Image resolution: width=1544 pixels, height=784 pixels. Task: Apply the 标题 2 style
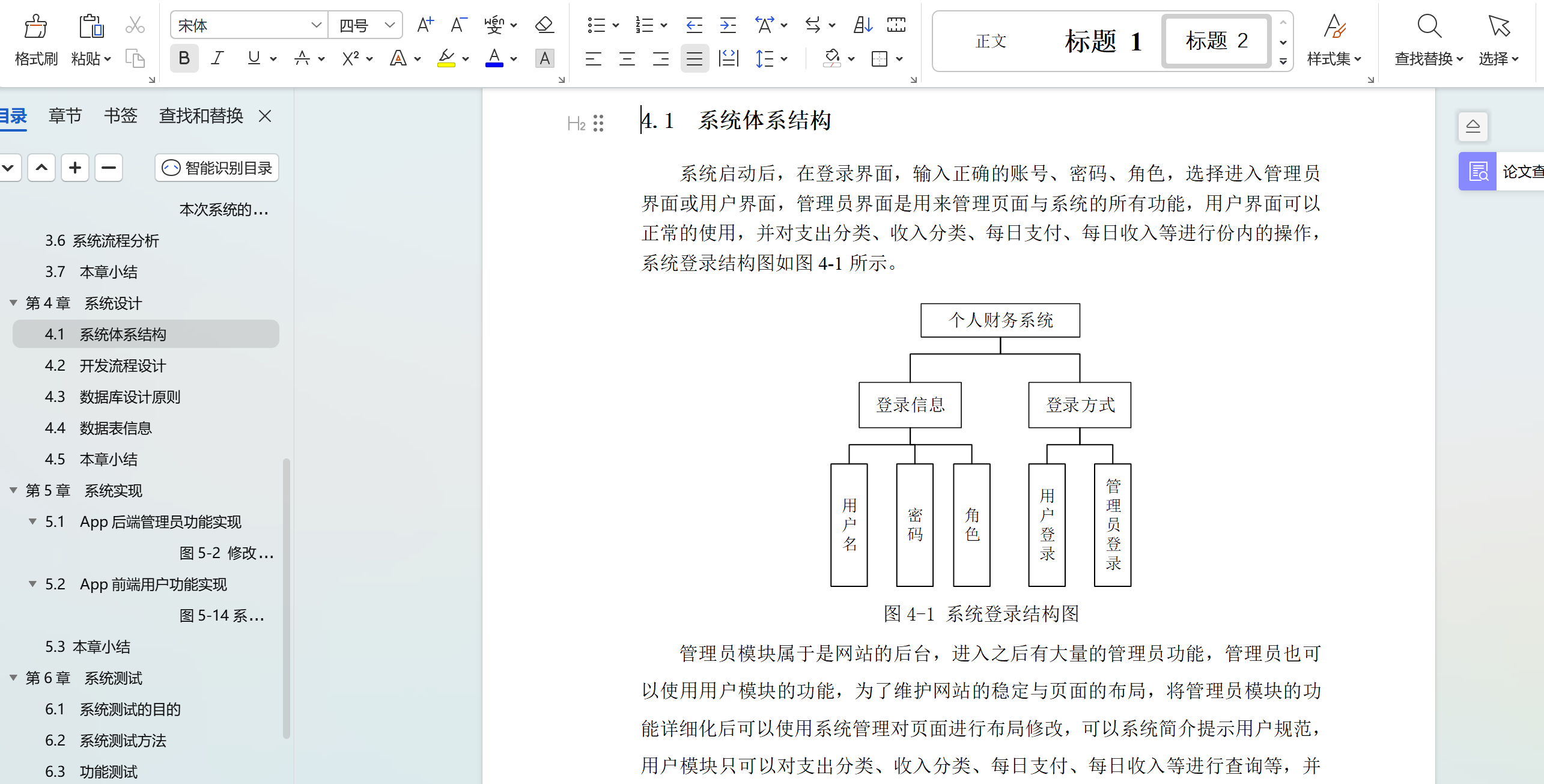pyautogui.click(x=1216, y=41)
